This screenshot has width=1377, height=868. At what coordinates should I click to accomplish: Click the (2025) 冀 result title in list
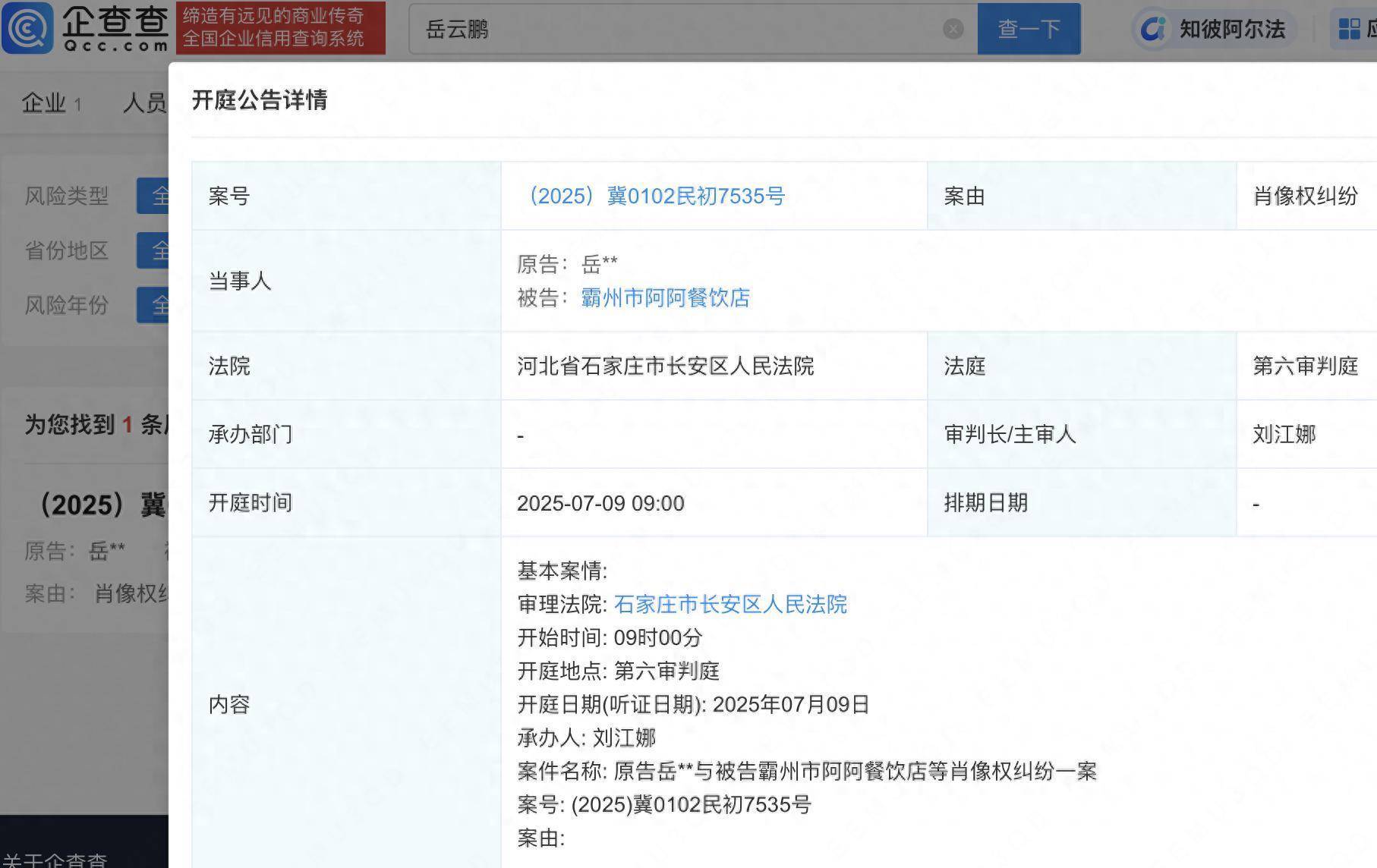pos(102,505)
